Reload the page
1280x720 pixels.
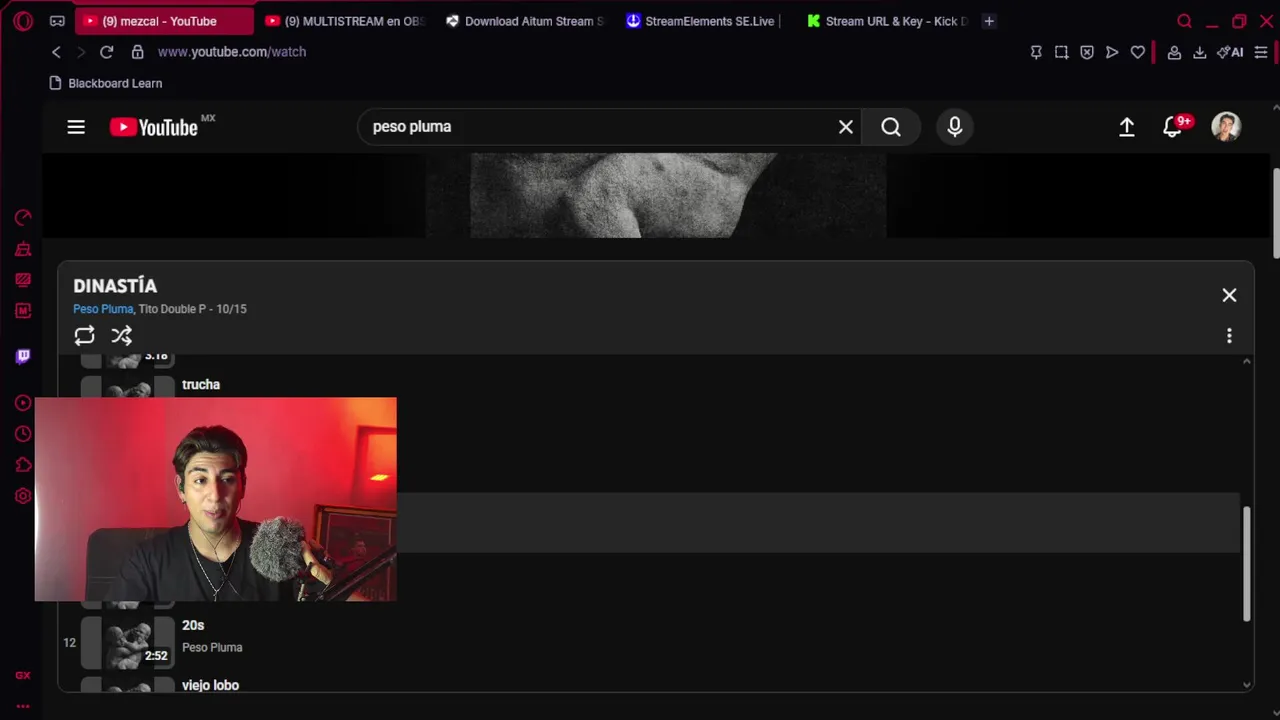pos(107,52)
